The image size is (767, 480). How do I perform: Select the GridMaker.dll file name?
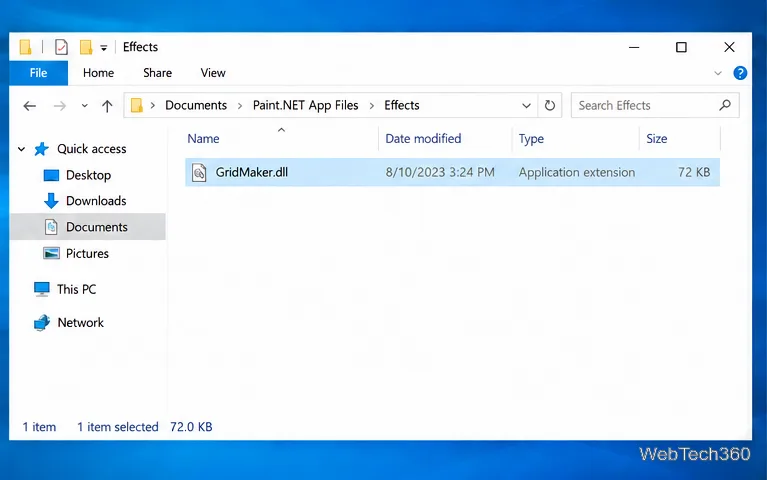tap(251, 172)
